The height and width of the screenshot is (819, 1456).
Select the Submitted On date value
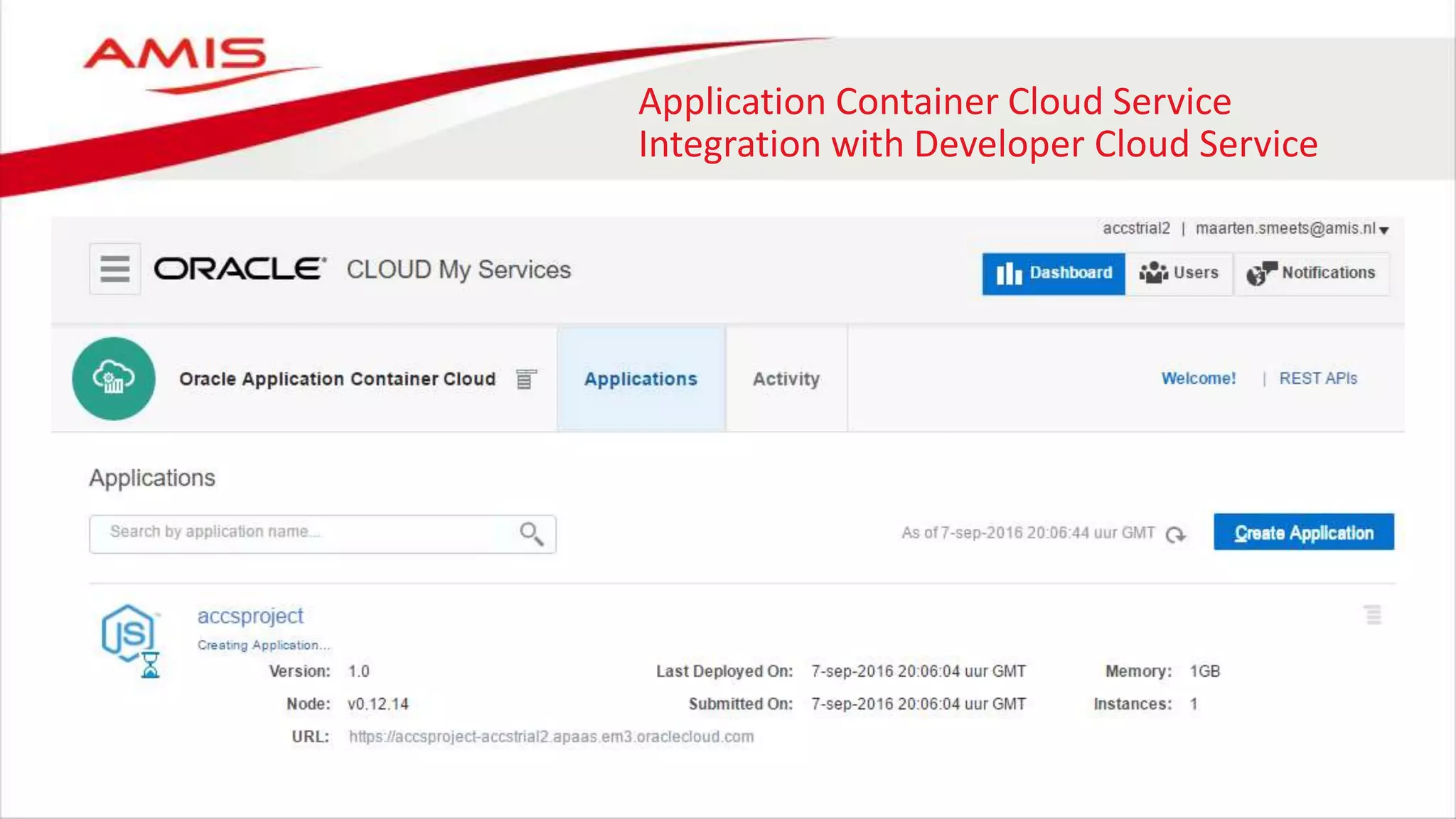[x=919, y=704]
